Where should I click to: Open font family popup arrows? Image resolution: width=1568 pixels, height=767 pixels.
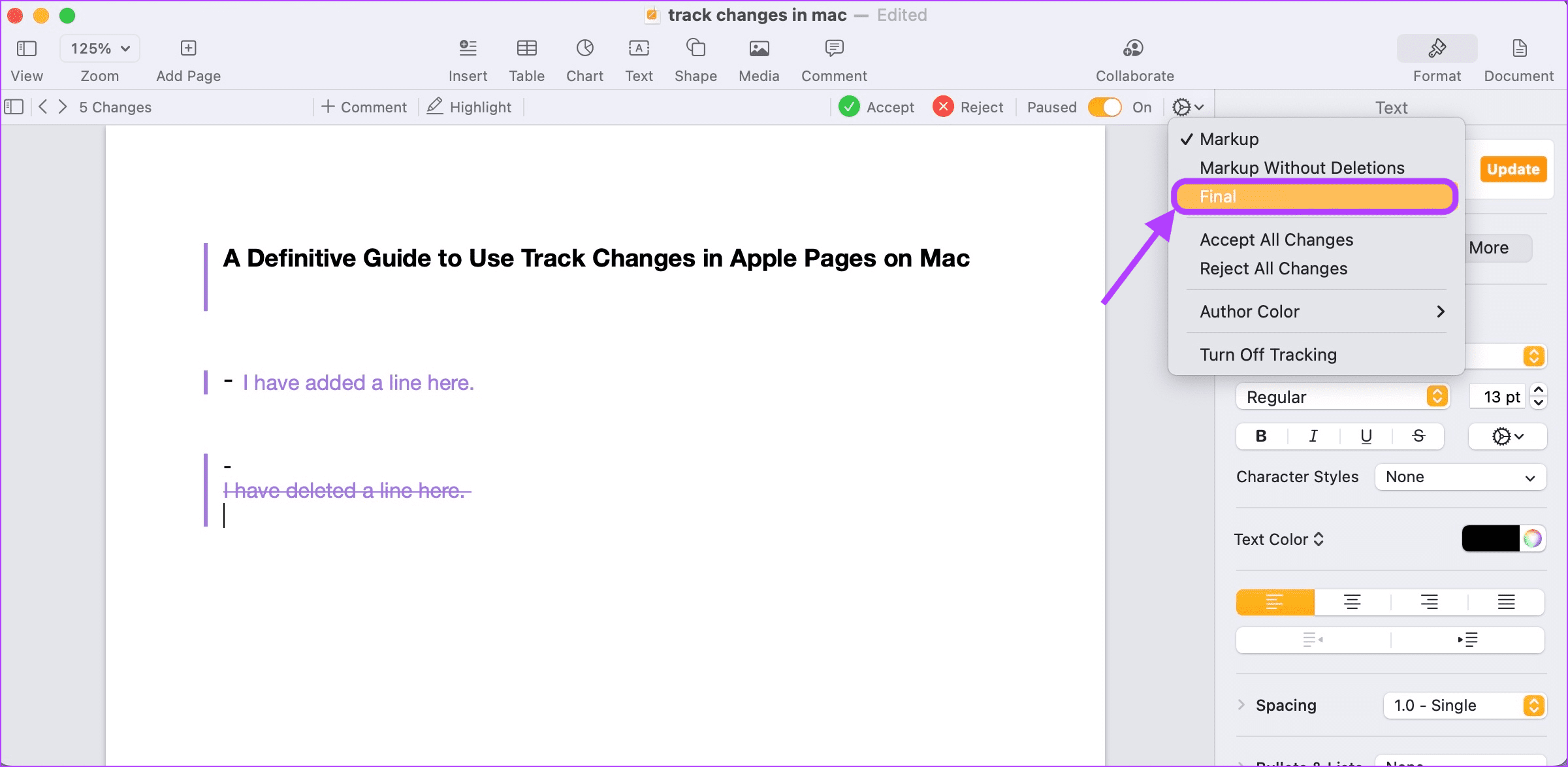[x=1533, y=356]
